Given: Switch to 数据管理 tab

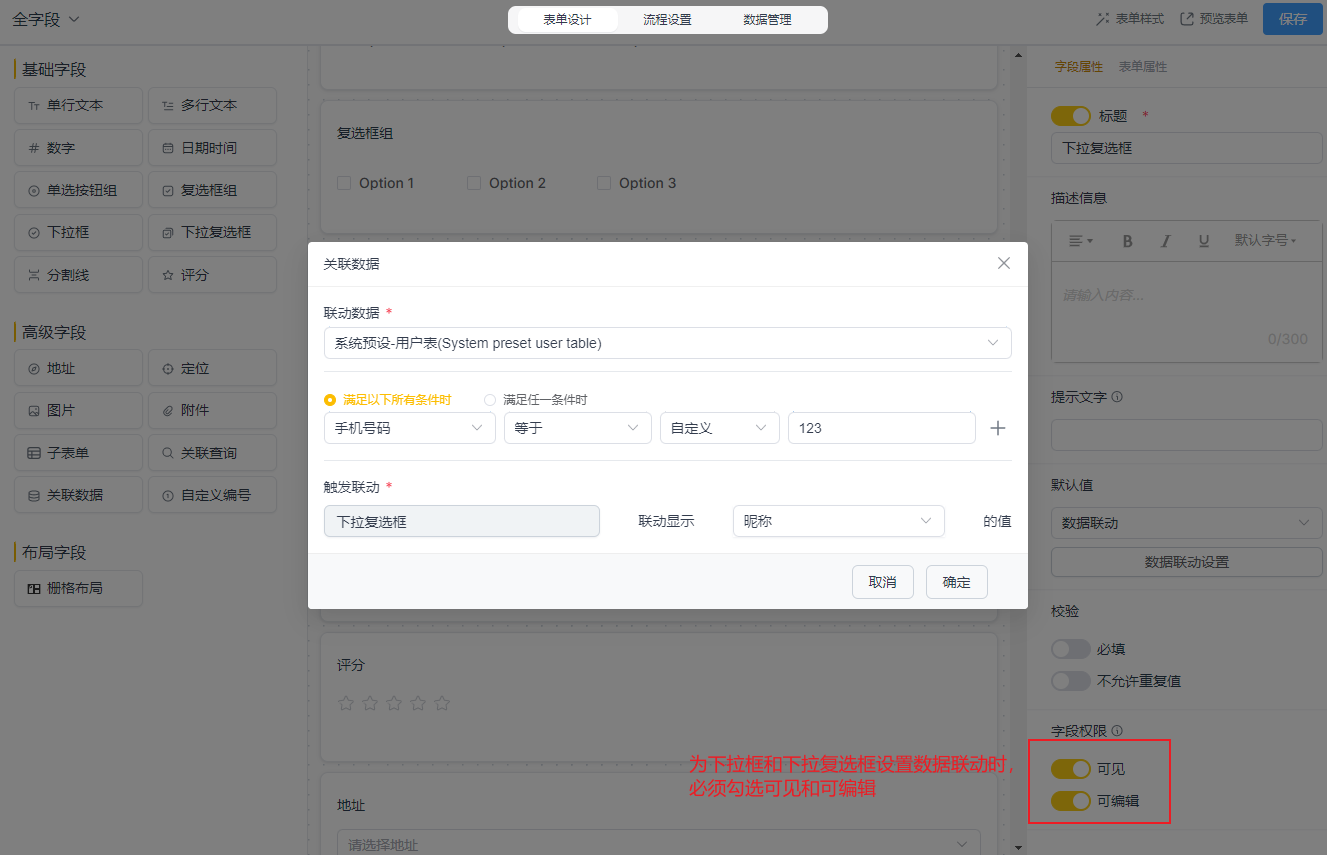Looking at the screenshot, I should [768, 20].
